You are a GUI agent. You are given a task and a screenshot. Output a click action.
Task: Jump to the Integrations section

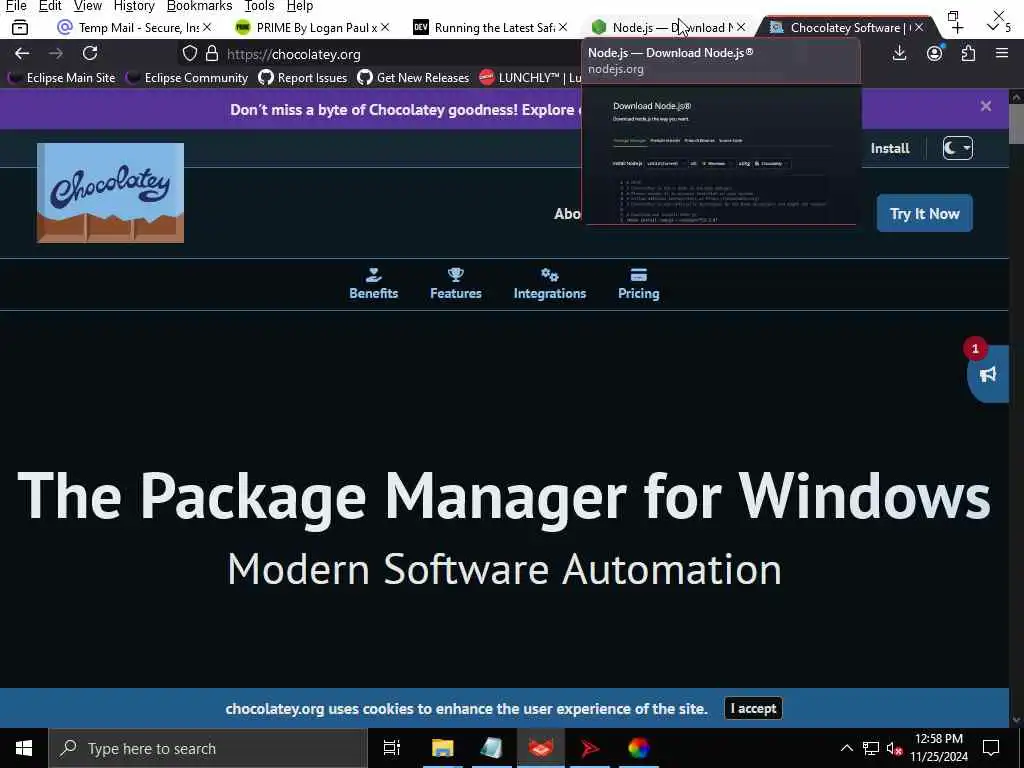550,284
